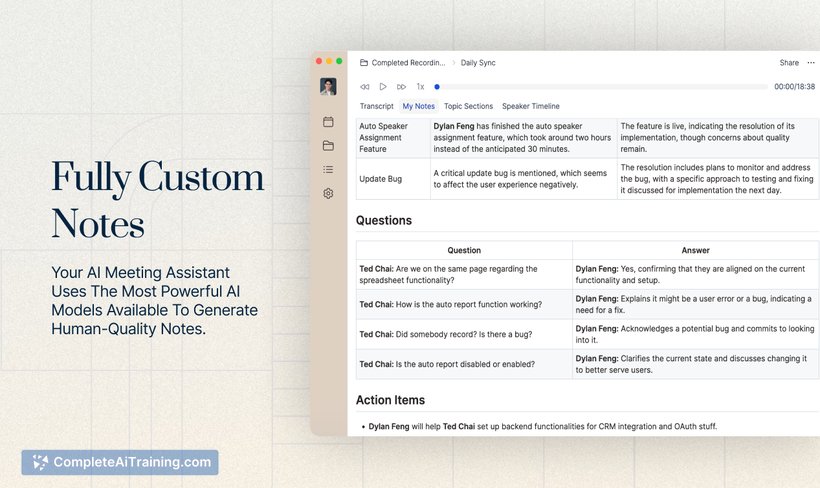This screenshot has width=820, height=488.
Task: Open the folder icon in sidebar
Action: pyautogui.click(x=328, y=145)
